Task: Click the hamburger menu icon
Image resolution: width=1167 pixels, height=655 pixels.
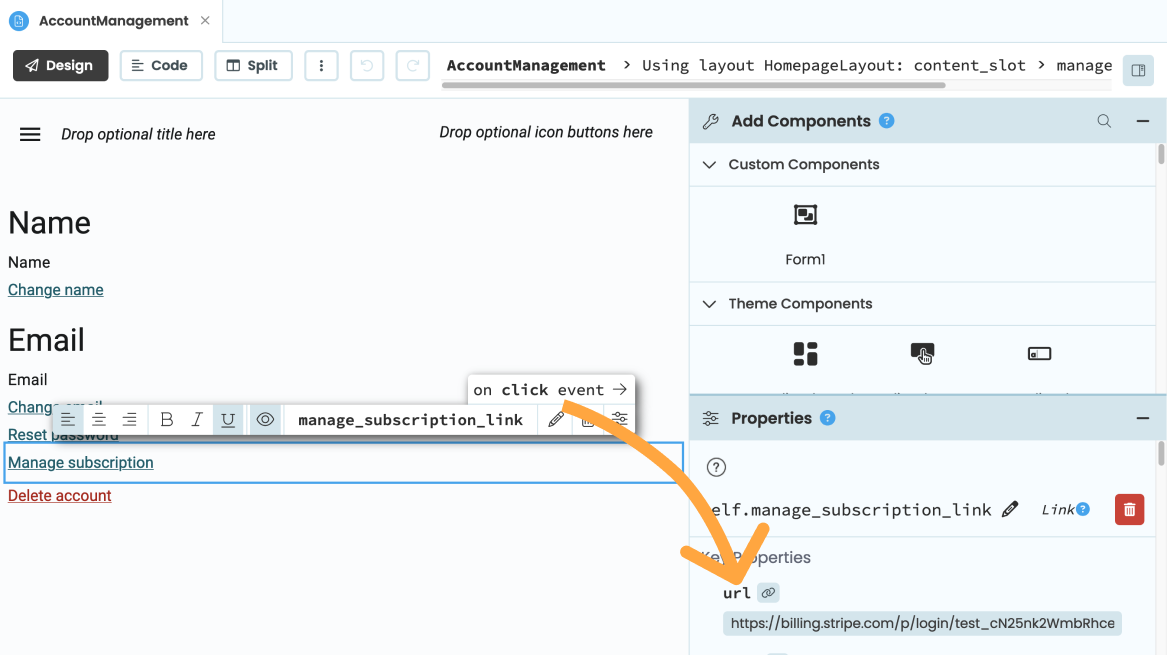Action: (x=30, y=135)
